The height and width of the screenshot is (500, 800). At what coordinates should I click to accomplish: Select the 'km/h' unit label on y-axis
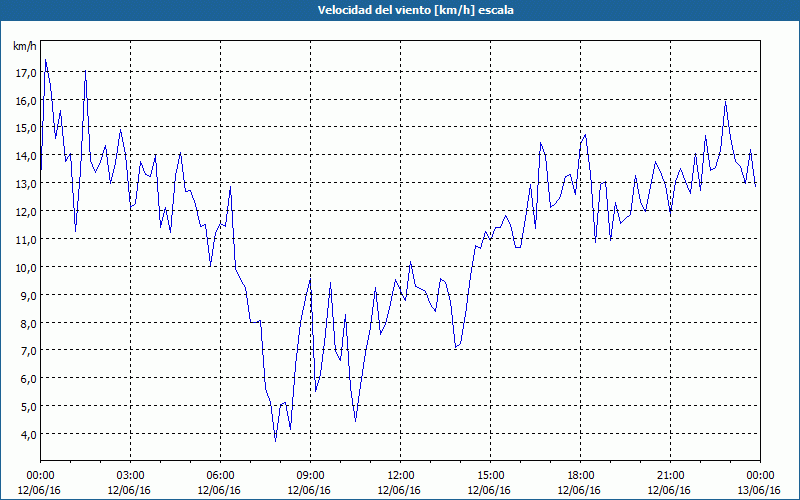25,46
